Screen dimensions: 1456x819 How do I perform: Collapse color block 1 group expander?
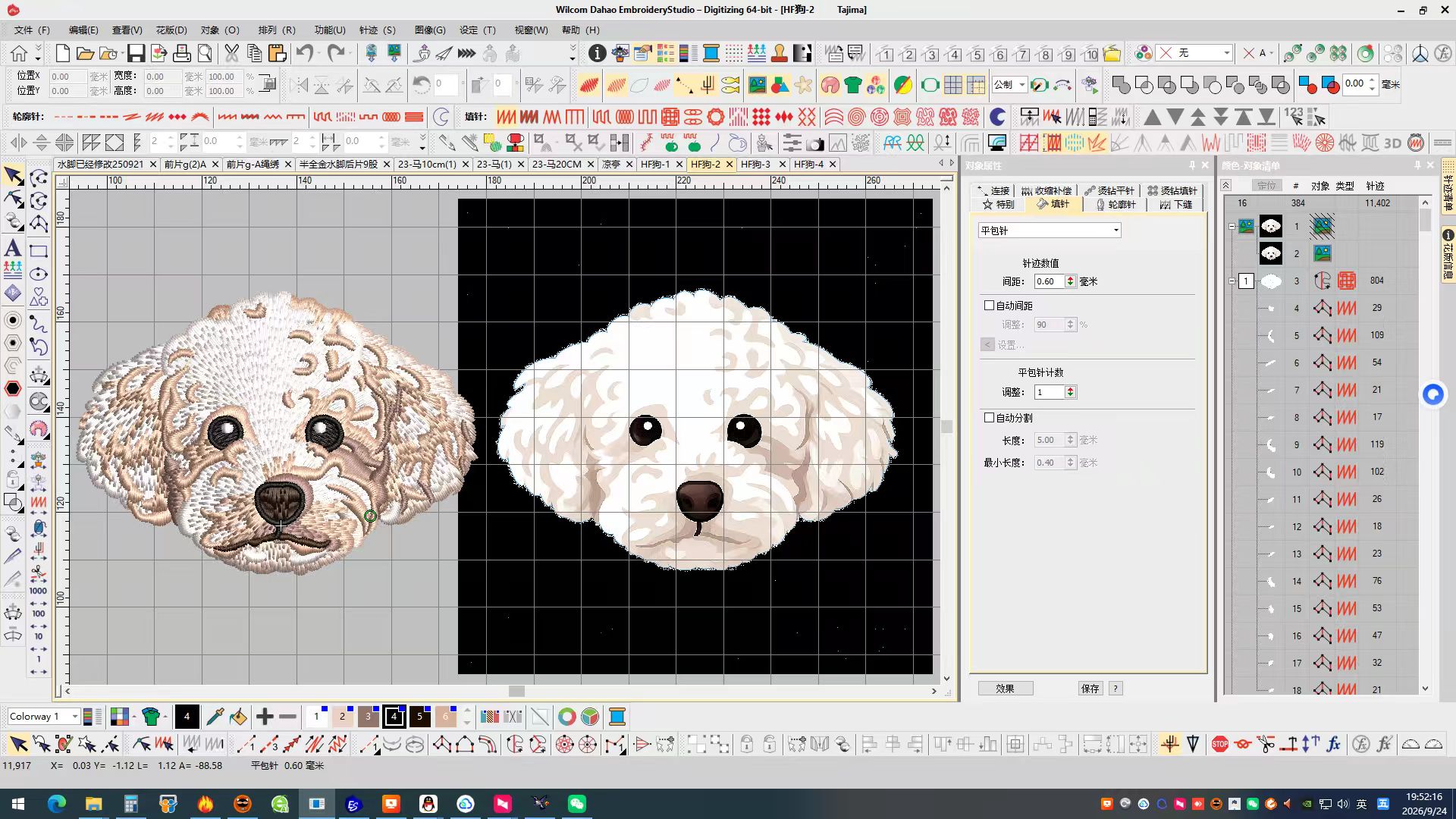pyautogui.click(x=1232, y=281)
